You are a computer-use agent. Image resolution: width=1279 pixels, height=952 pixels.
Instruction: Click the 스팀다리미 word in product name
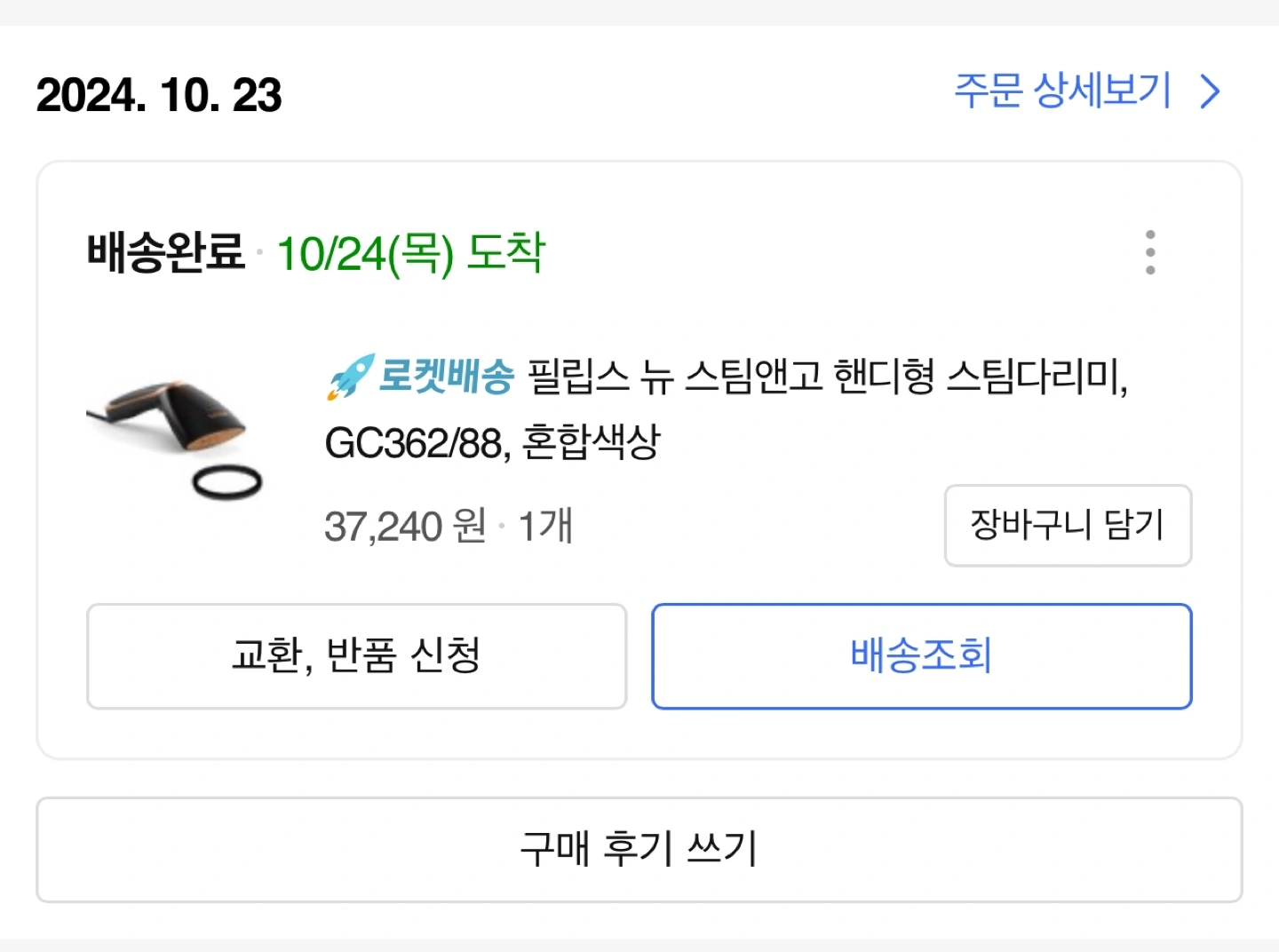[1035, 377]
